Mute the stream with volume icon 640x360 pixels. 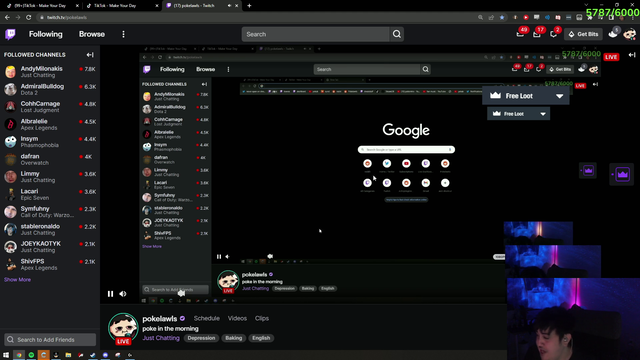123,294
